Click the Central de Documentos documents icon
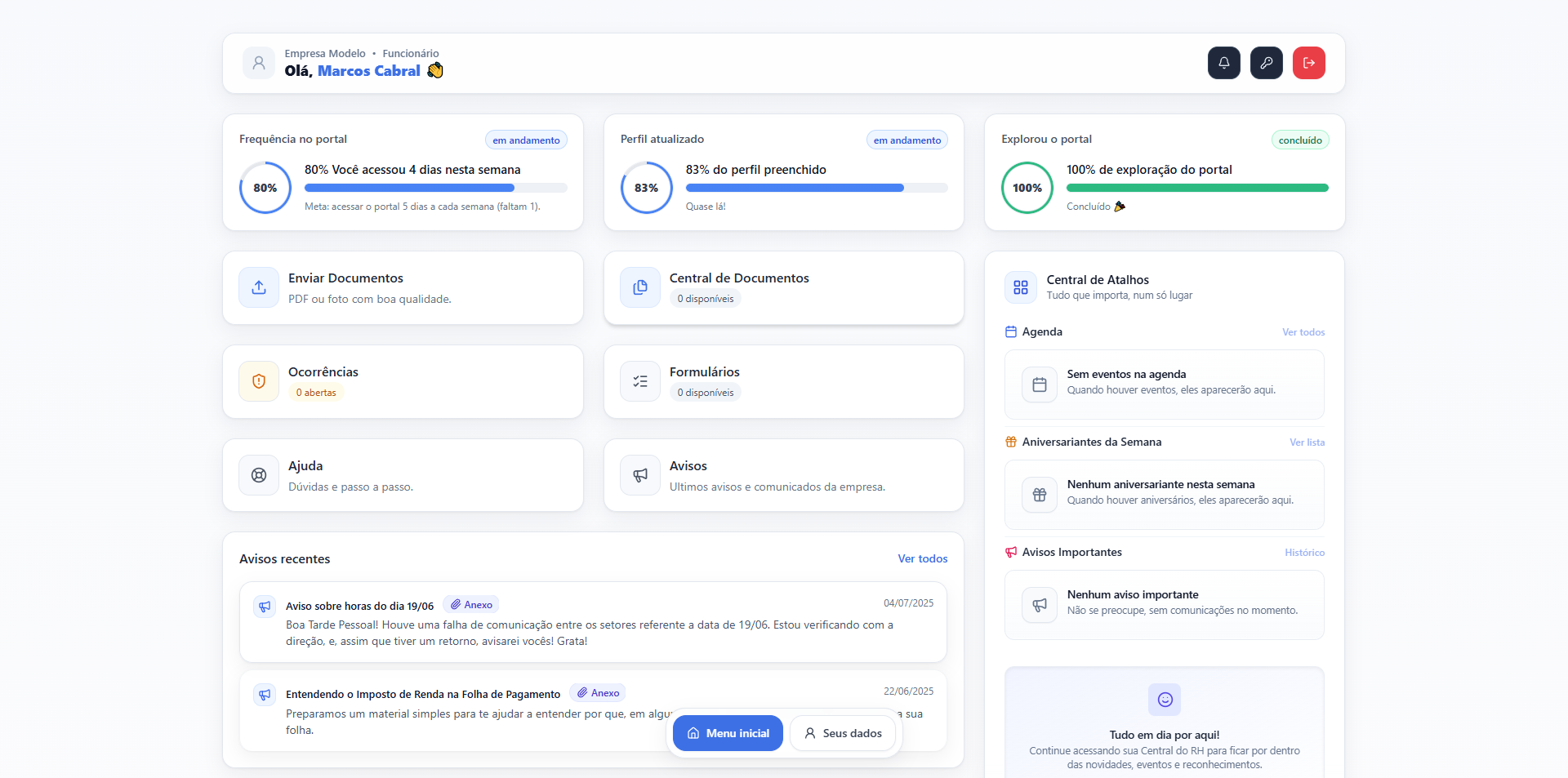Viewport: 1568px width, 778px height. 640,287
